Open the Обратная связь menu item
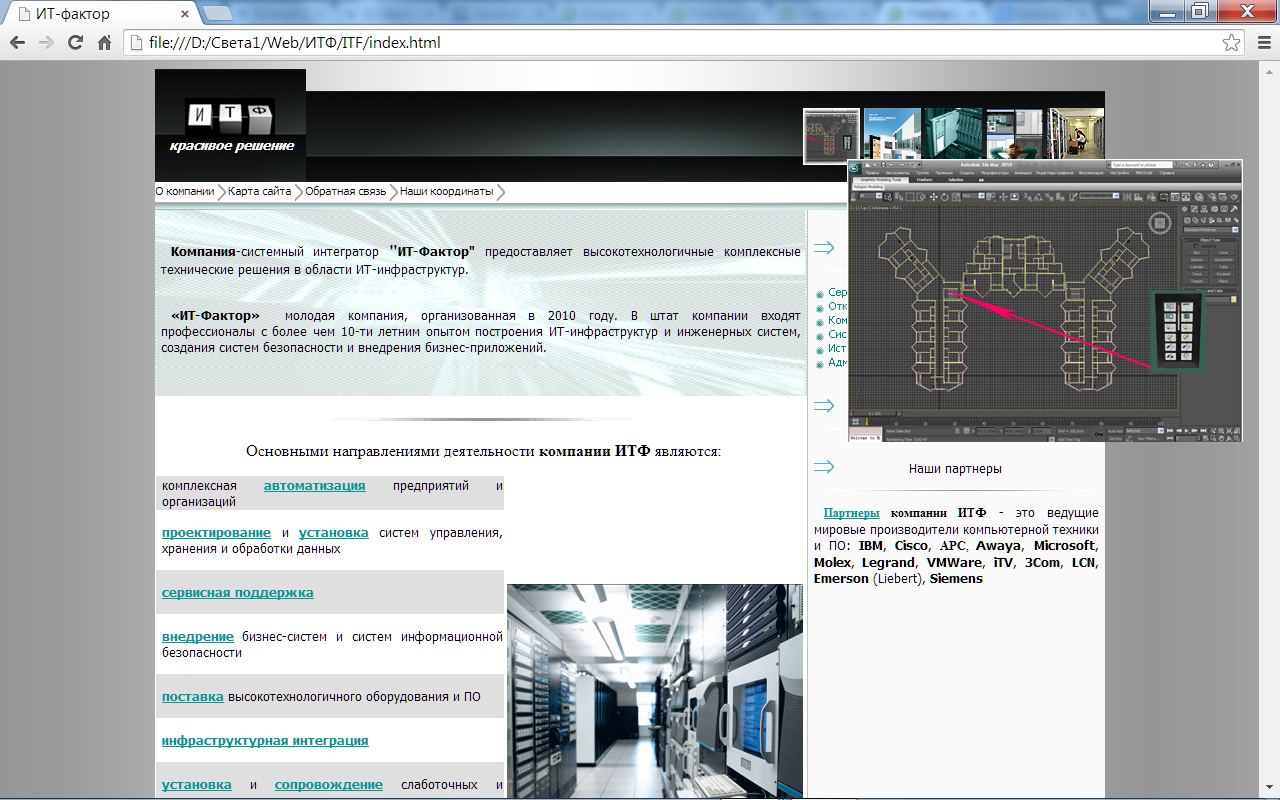The width and height of the screenshot is (1280, 800). (346, 191)
